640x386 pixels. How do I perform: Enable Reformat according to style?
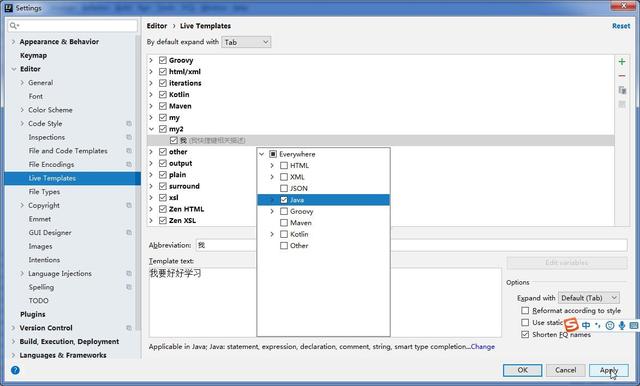coord(525,311)
